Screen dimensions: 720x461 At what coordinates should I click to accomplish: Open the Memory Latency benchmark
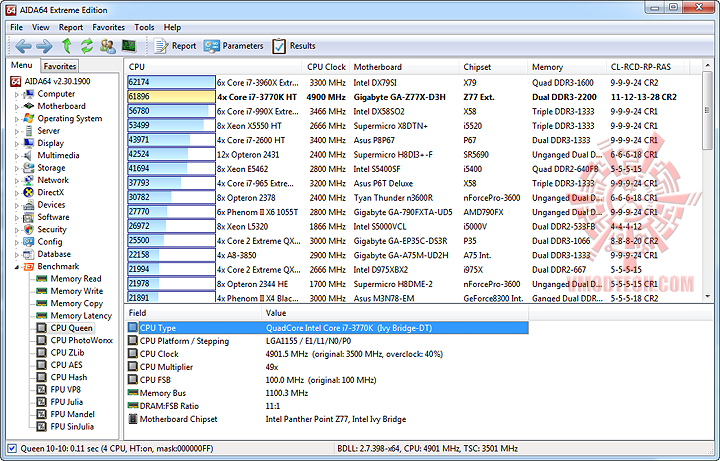coord(74,316)
